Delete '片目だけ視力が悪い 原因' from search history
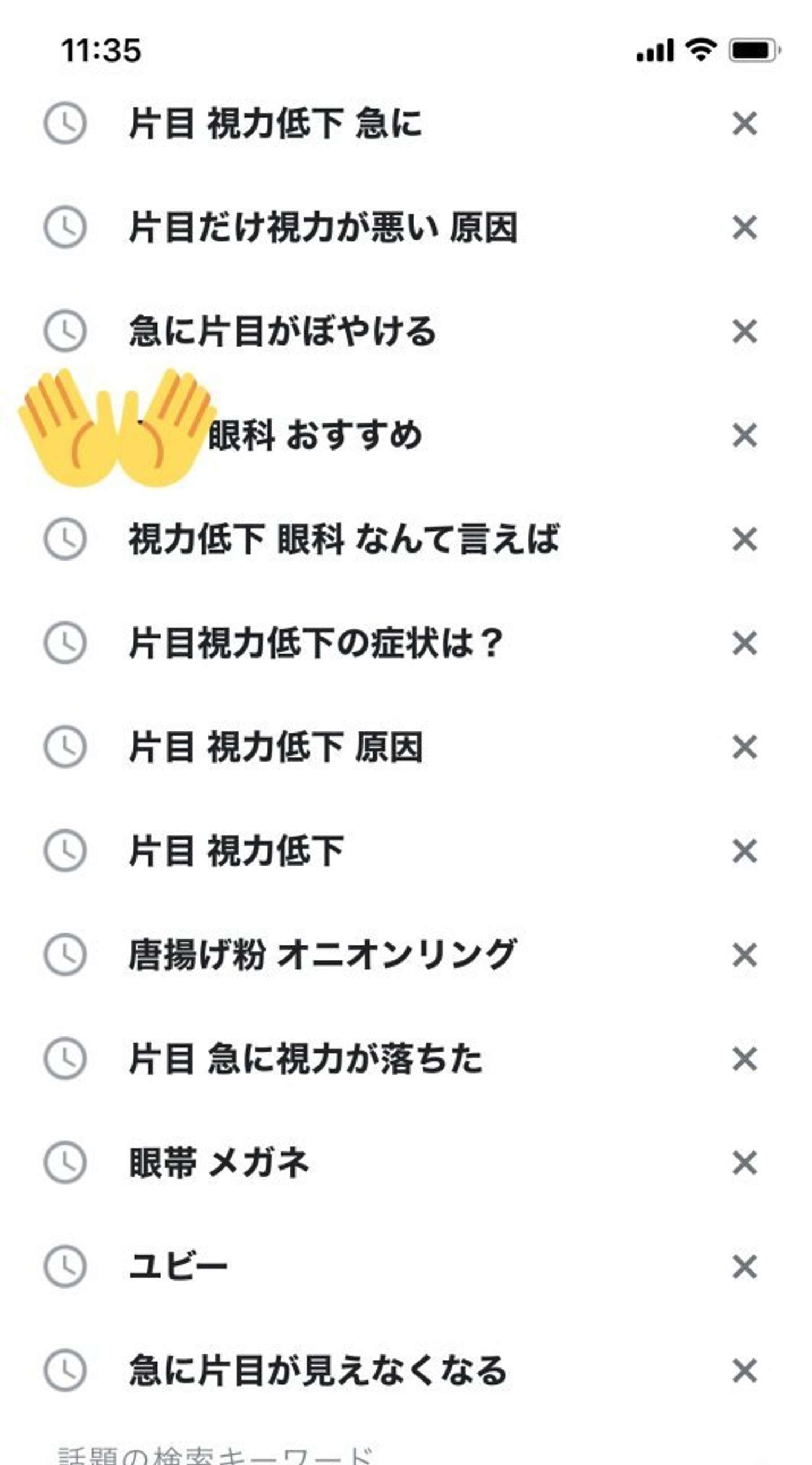812x1465 pixels. [x=744, y=227]
